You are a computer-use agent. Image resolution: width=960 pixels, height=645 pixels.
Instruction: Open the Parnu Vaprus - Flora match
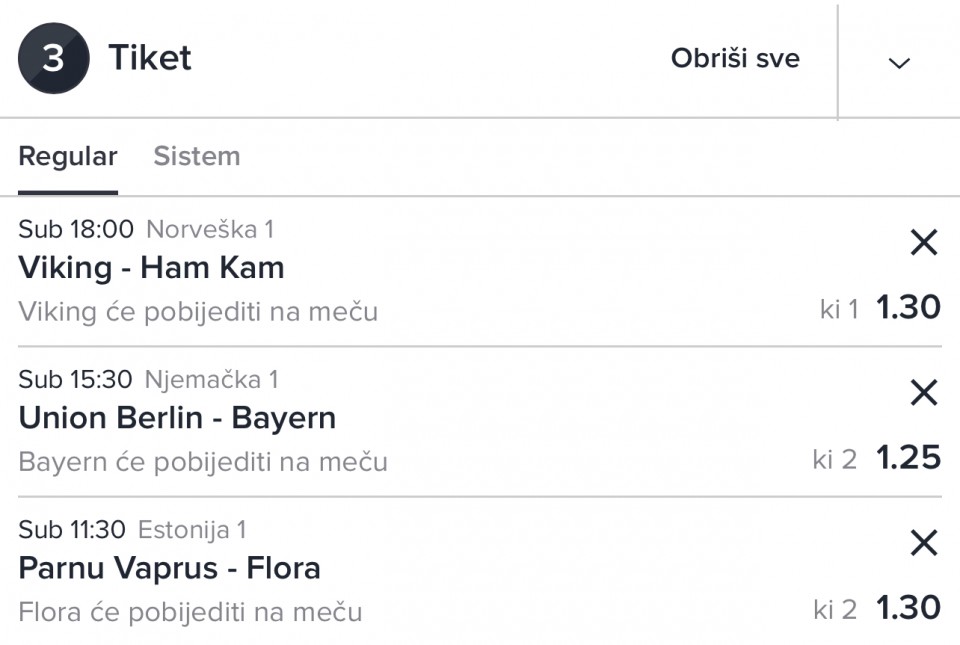pos(169,568)
